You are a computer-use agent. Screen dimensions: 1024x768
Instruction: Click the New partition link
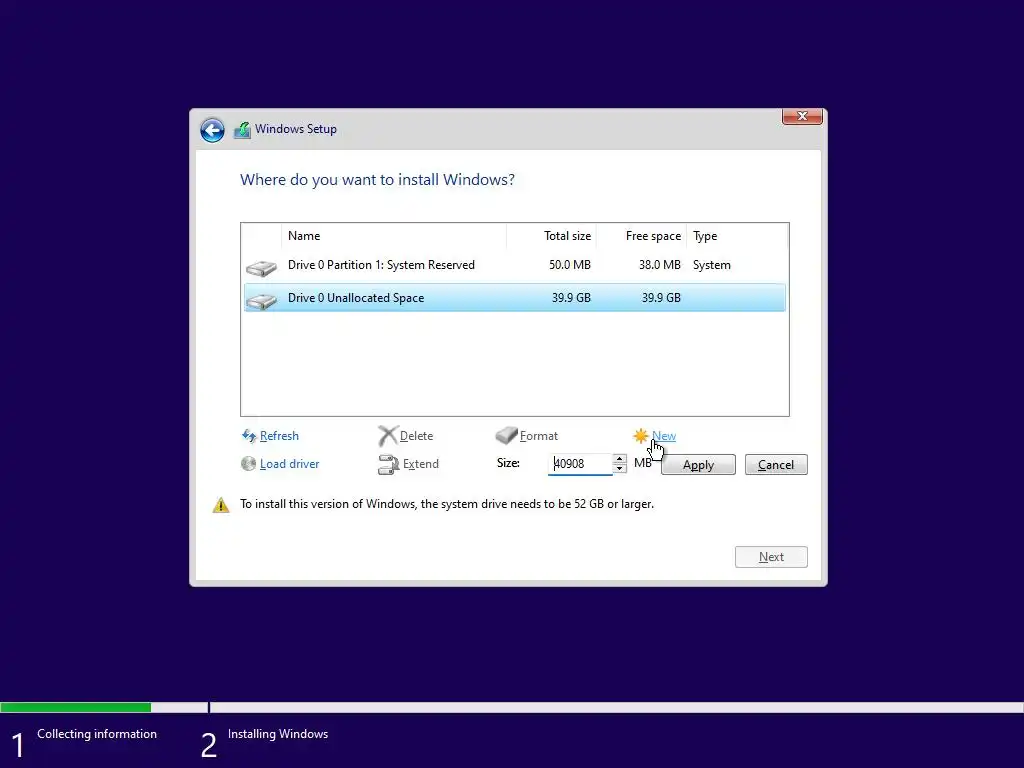coord(664,436)
